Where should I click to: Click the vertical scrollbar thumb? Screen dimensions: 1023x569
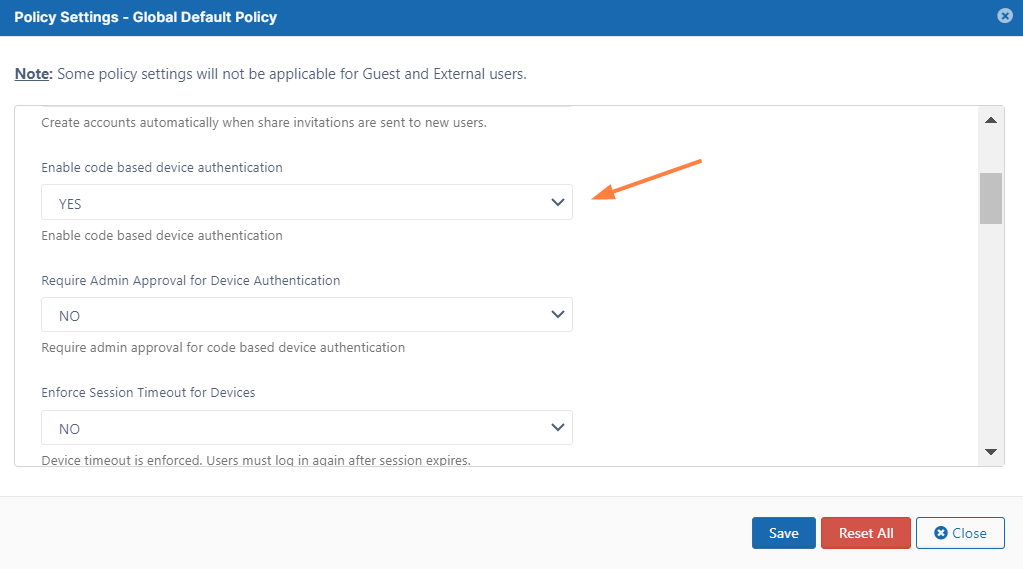point(990,198)
